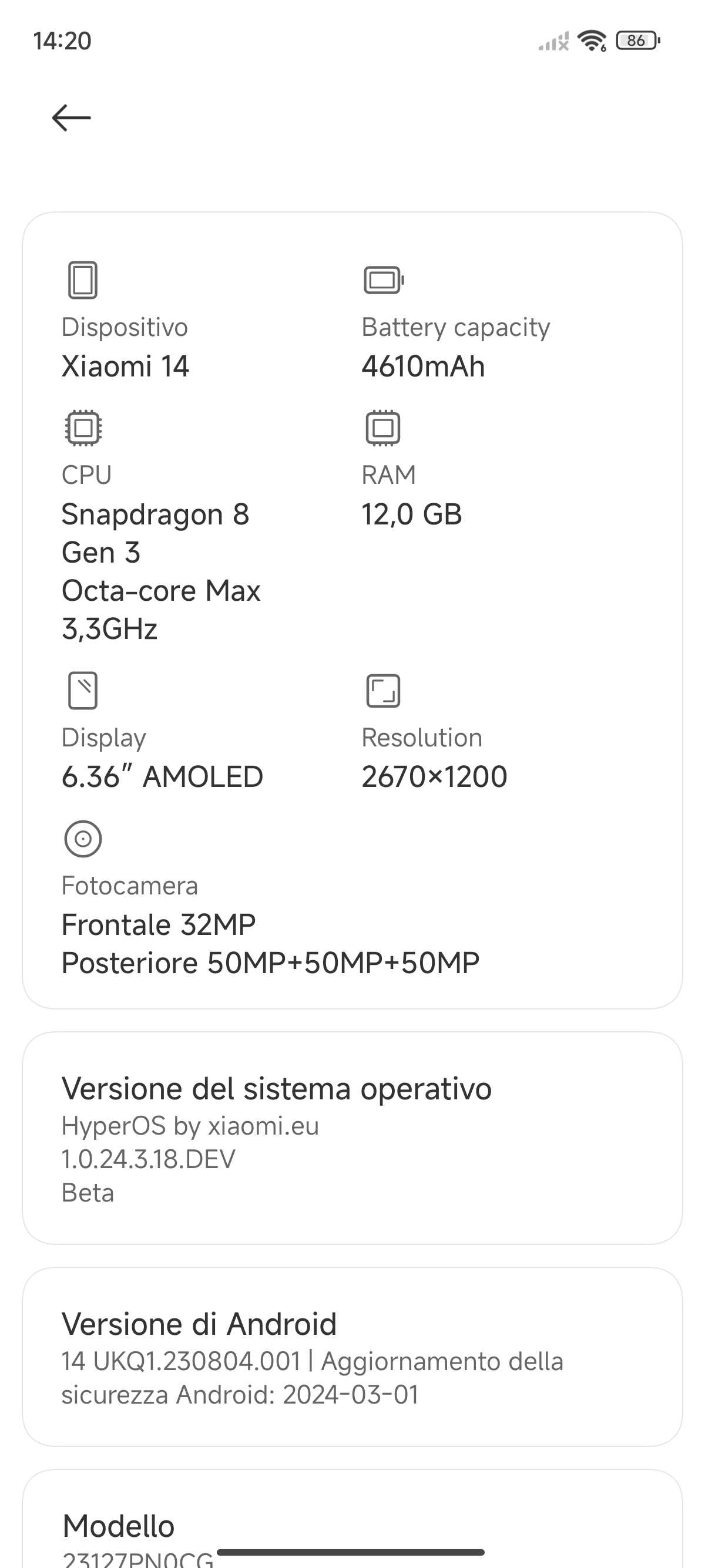Tap the Battery capacity icon

[x=384, y=280]
